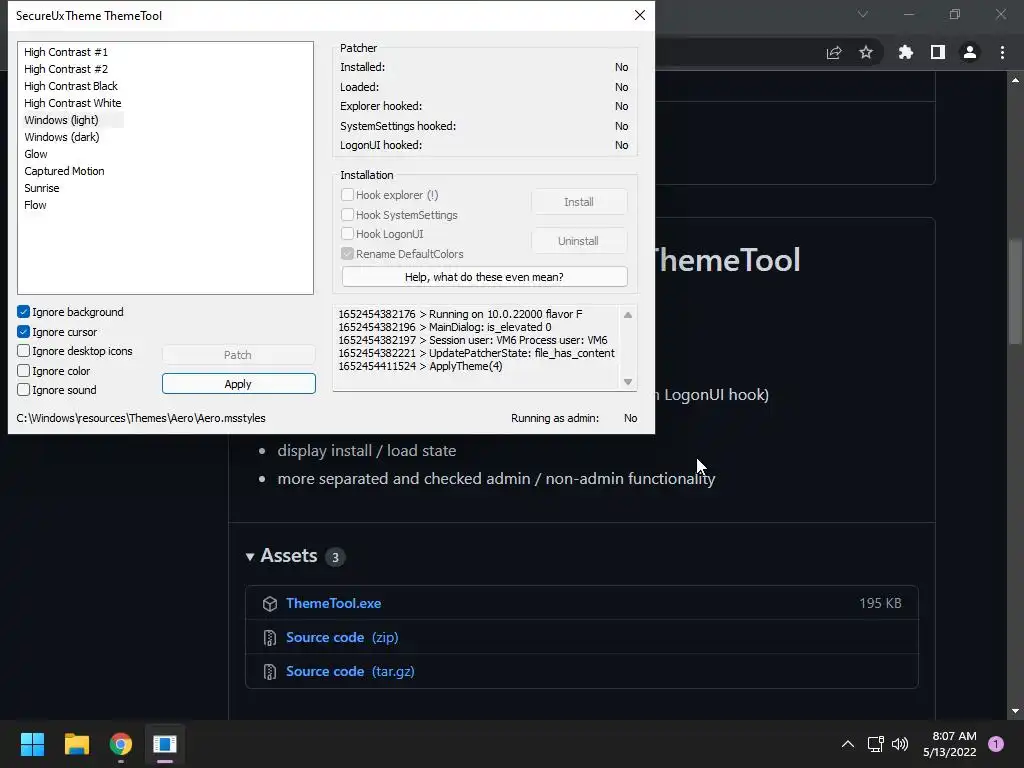
Task: Check the Hook SystemSettings option
Action: tap(347, 214)
